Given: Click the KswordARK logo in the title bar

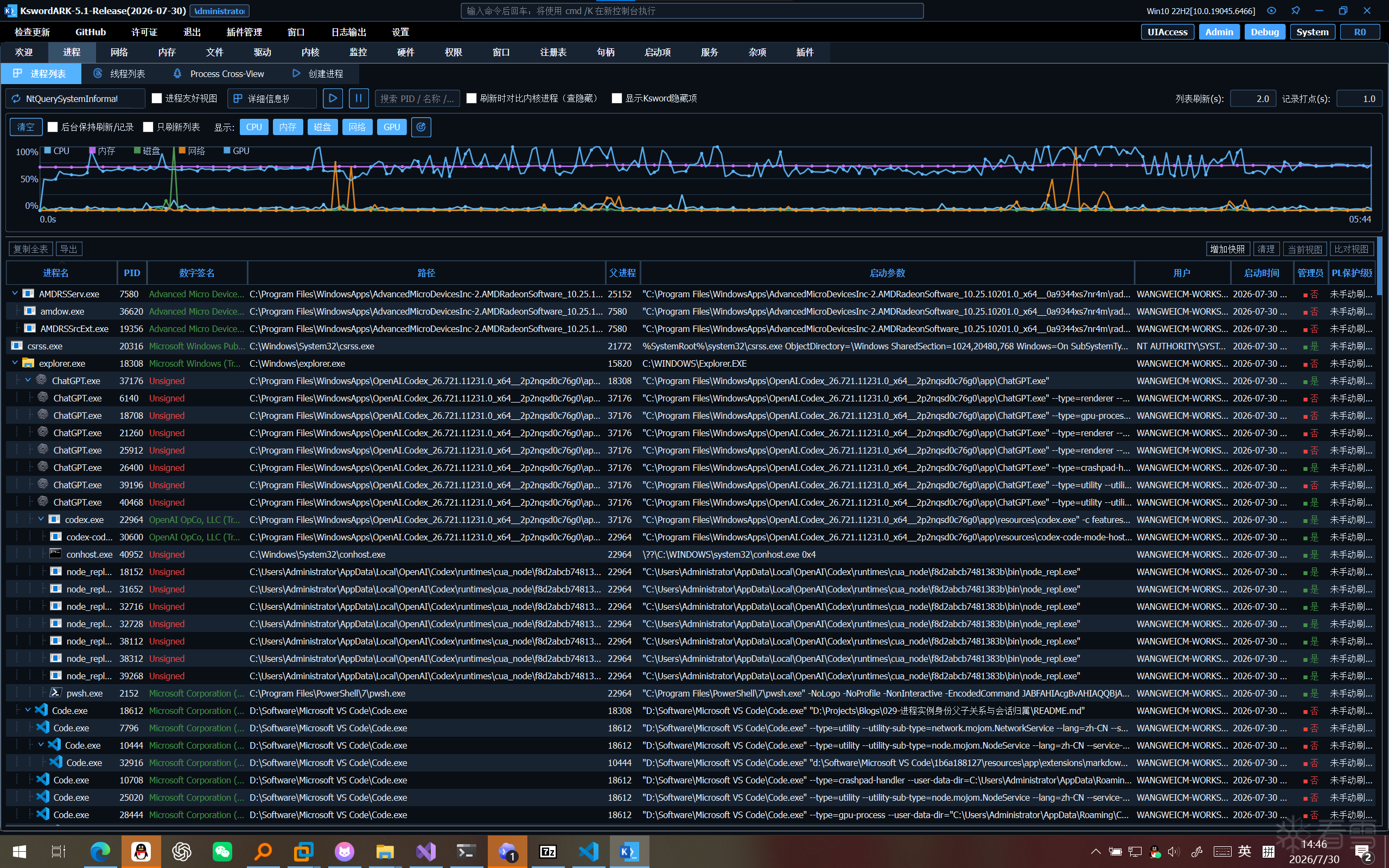Looking at the screenshot, I should [x=10, y=11].
